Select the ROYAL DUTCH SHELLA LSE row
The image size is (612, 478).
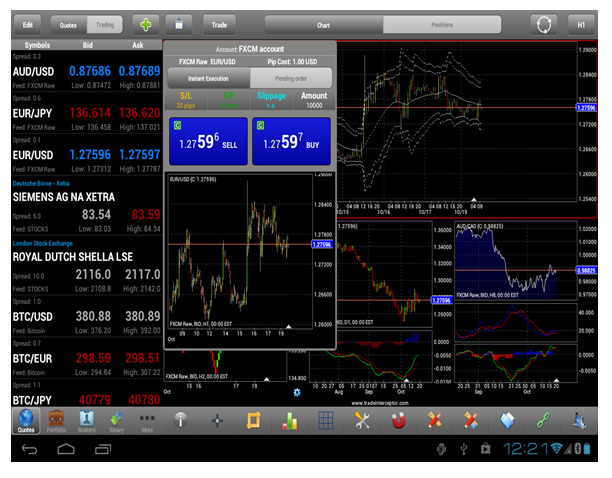pyautogui.click(x=87, y=266)
